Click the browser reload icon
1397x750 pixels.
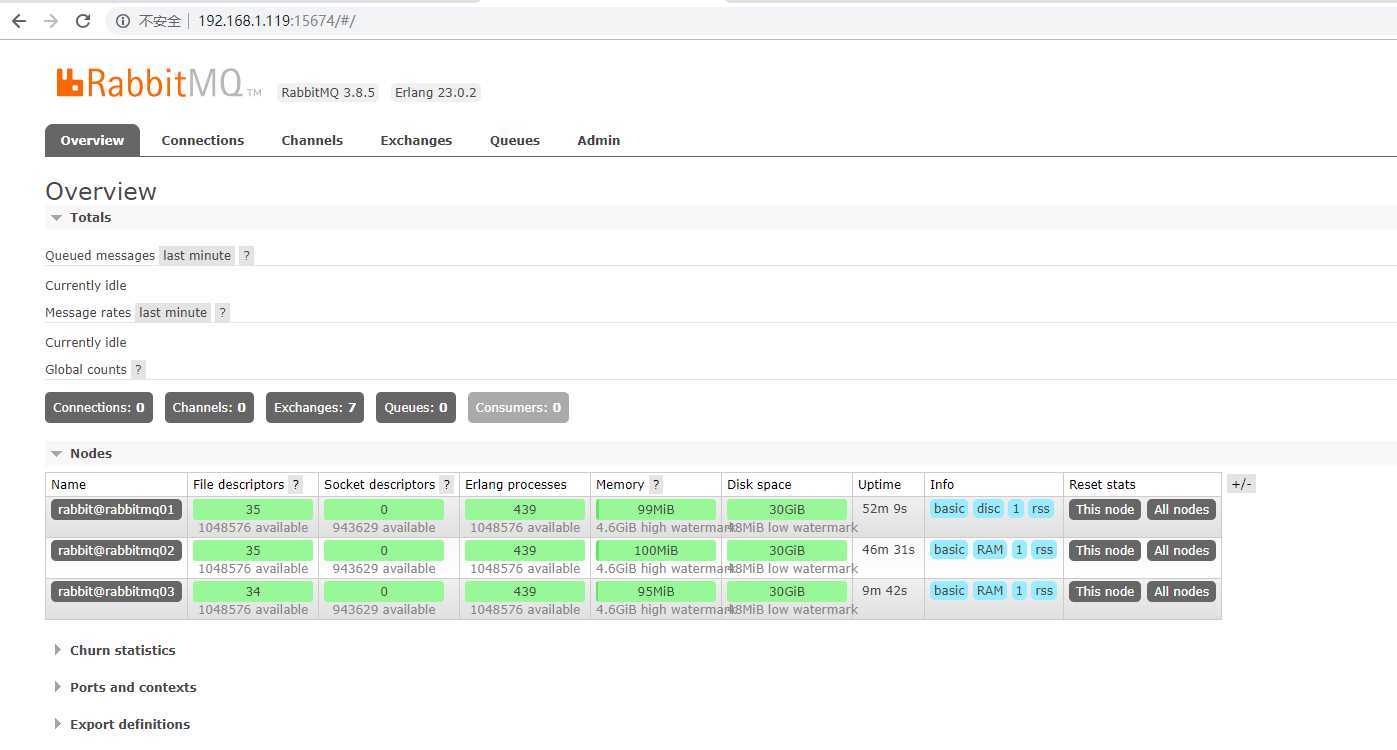(83, 21)
